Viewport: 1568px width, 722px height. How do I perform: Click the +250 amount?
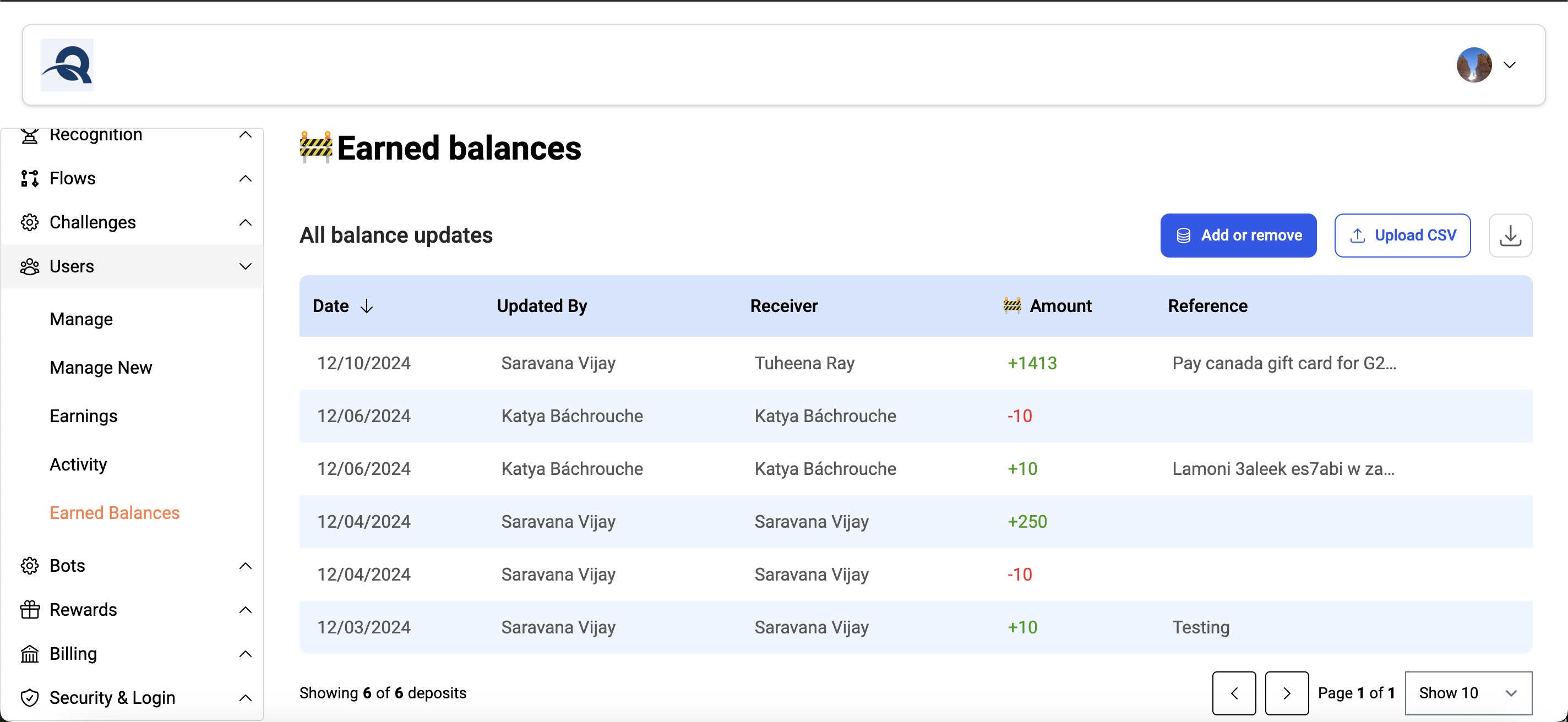pos(1027,522)
